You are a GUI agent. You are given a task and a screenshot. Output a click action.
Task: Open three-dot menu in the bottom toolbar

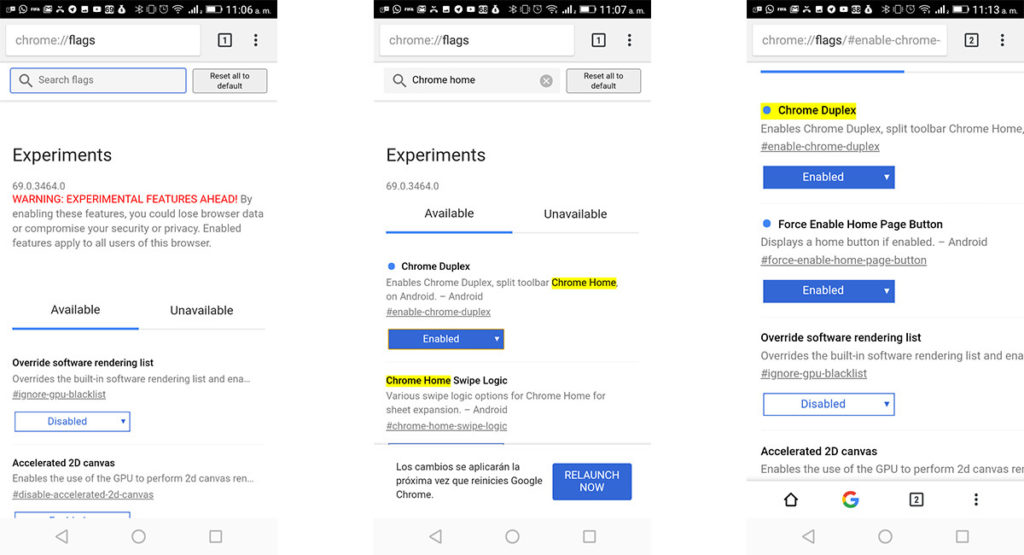click(x=976, y=500)
